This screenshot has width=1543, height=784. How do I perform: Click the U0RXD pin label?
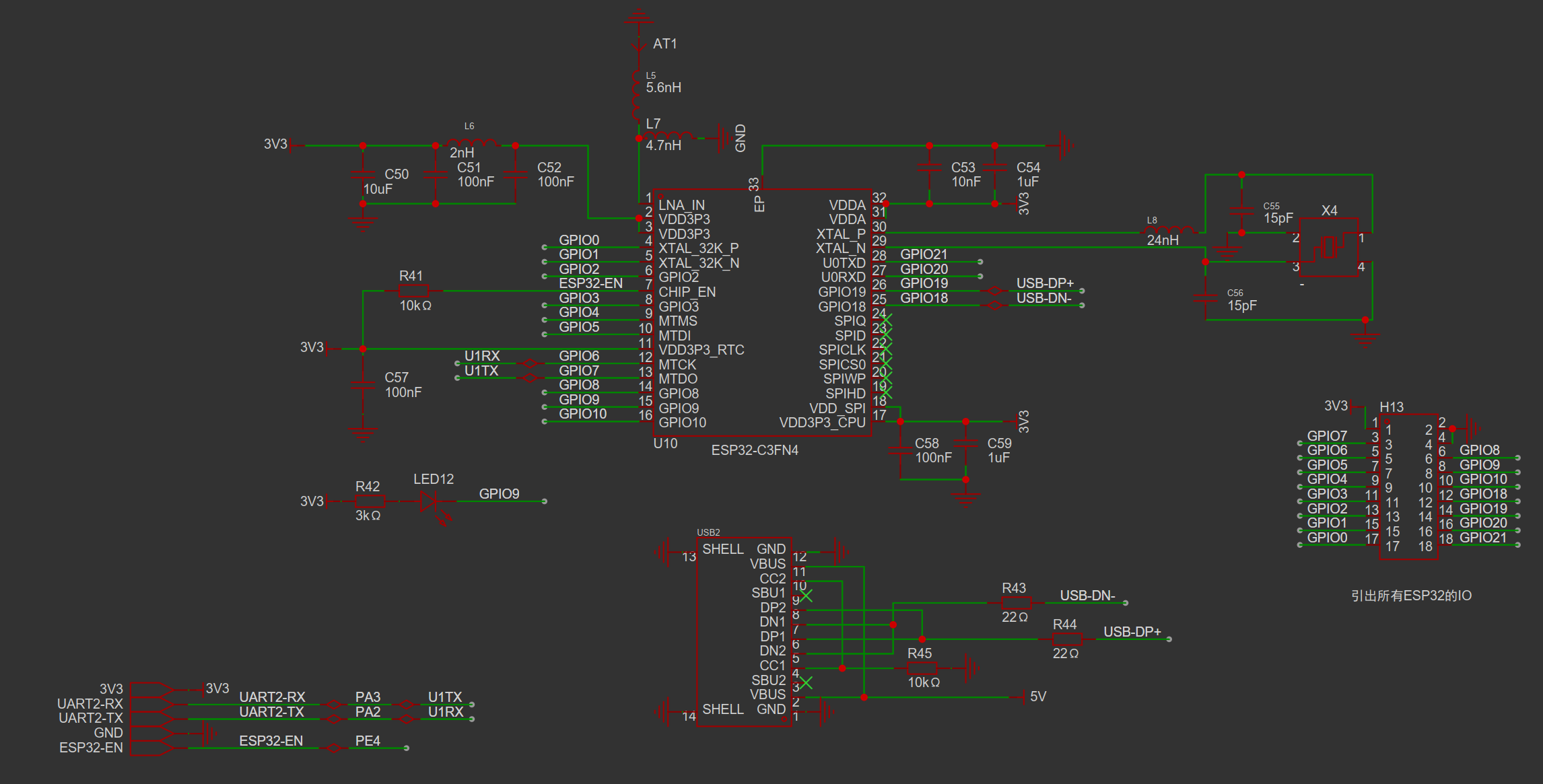[844, 277]
